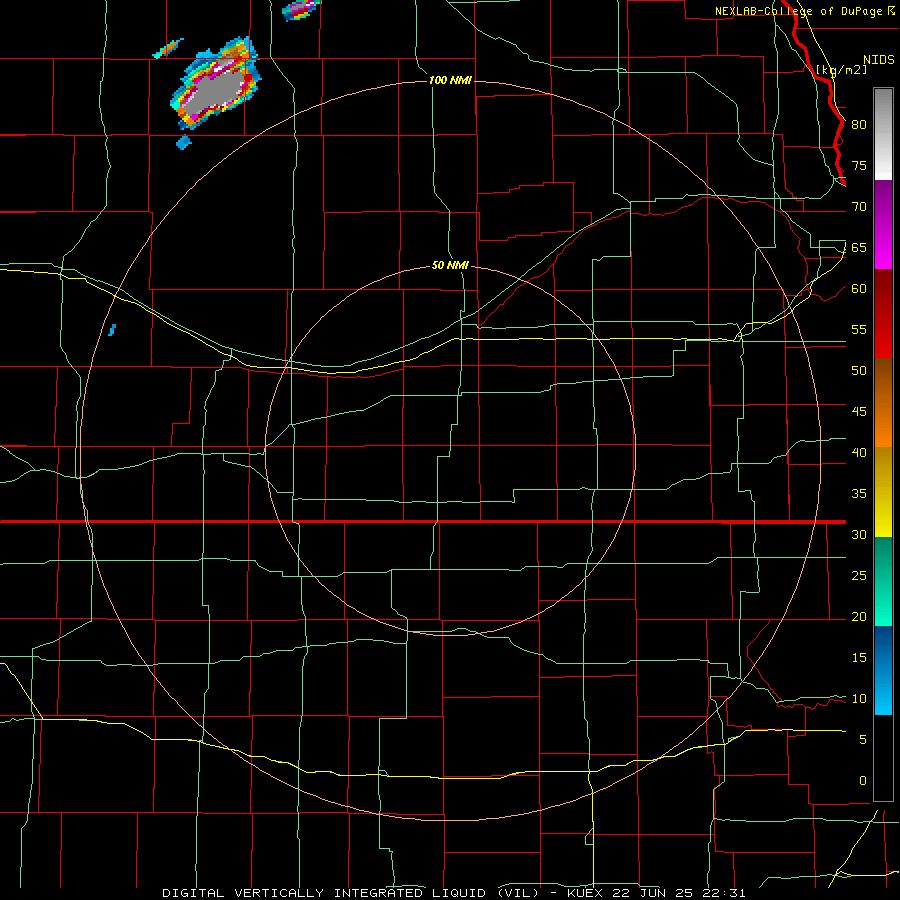Click the 10 value on the scale
Image resolution: width=900 pixels, height=900 pixels.
(859, 699)
